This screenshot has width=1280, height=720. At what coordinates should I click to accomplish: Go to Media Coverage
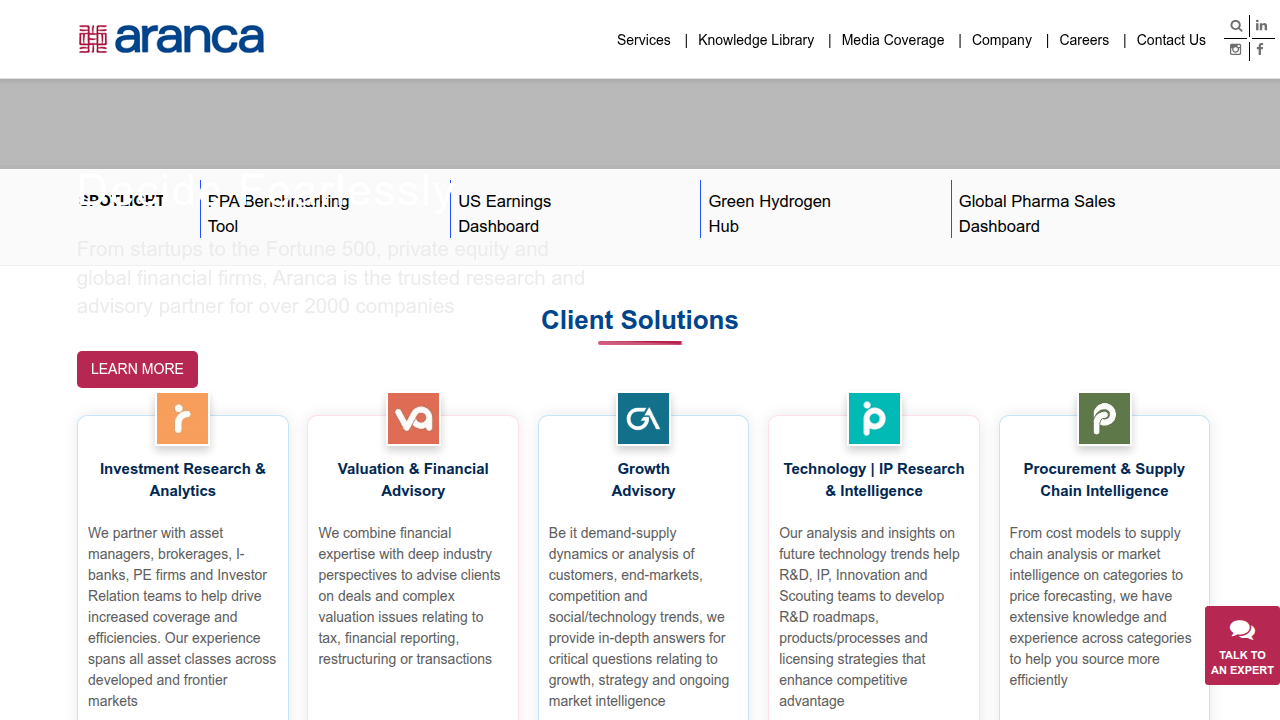click(893, 40)
